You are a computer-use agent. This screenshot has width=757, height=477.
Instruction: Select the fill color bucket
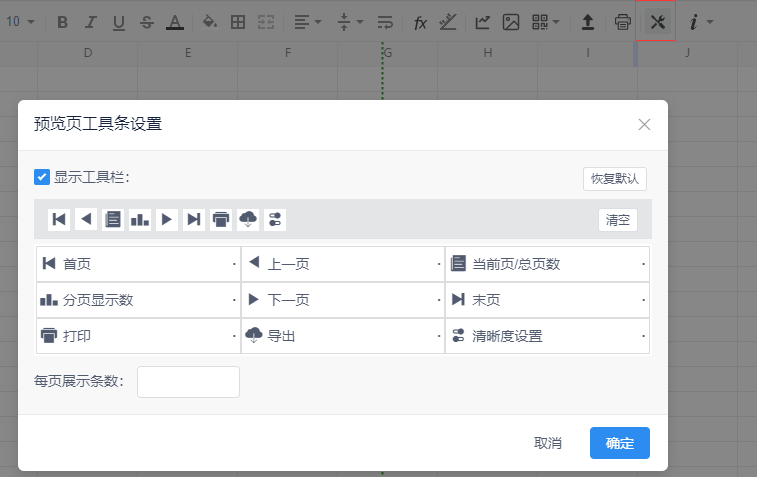pyautogui.click(x=210, y=22)
